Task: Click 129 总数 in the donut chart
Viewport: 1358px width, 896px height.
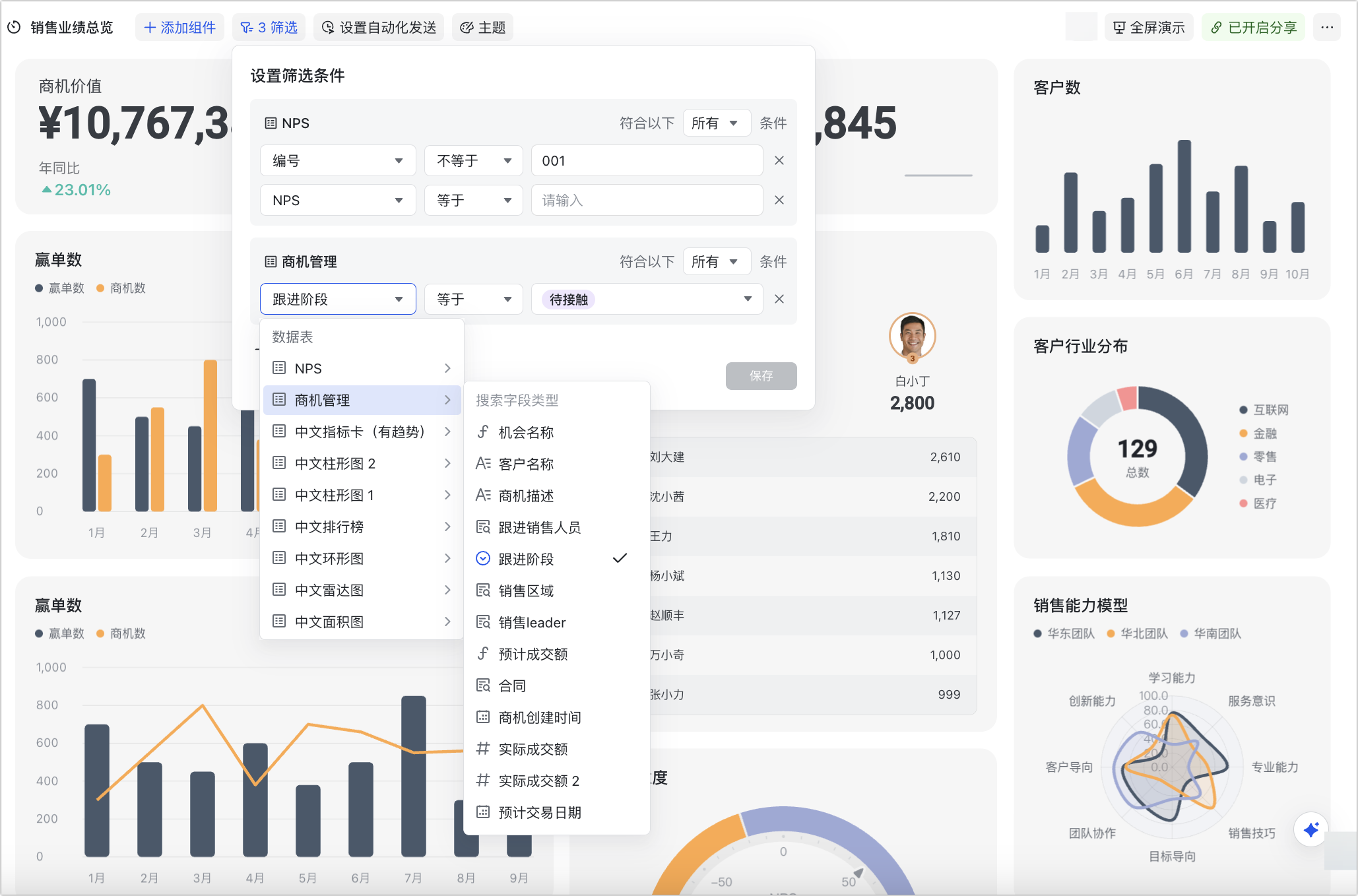Action: [1137, 457]
